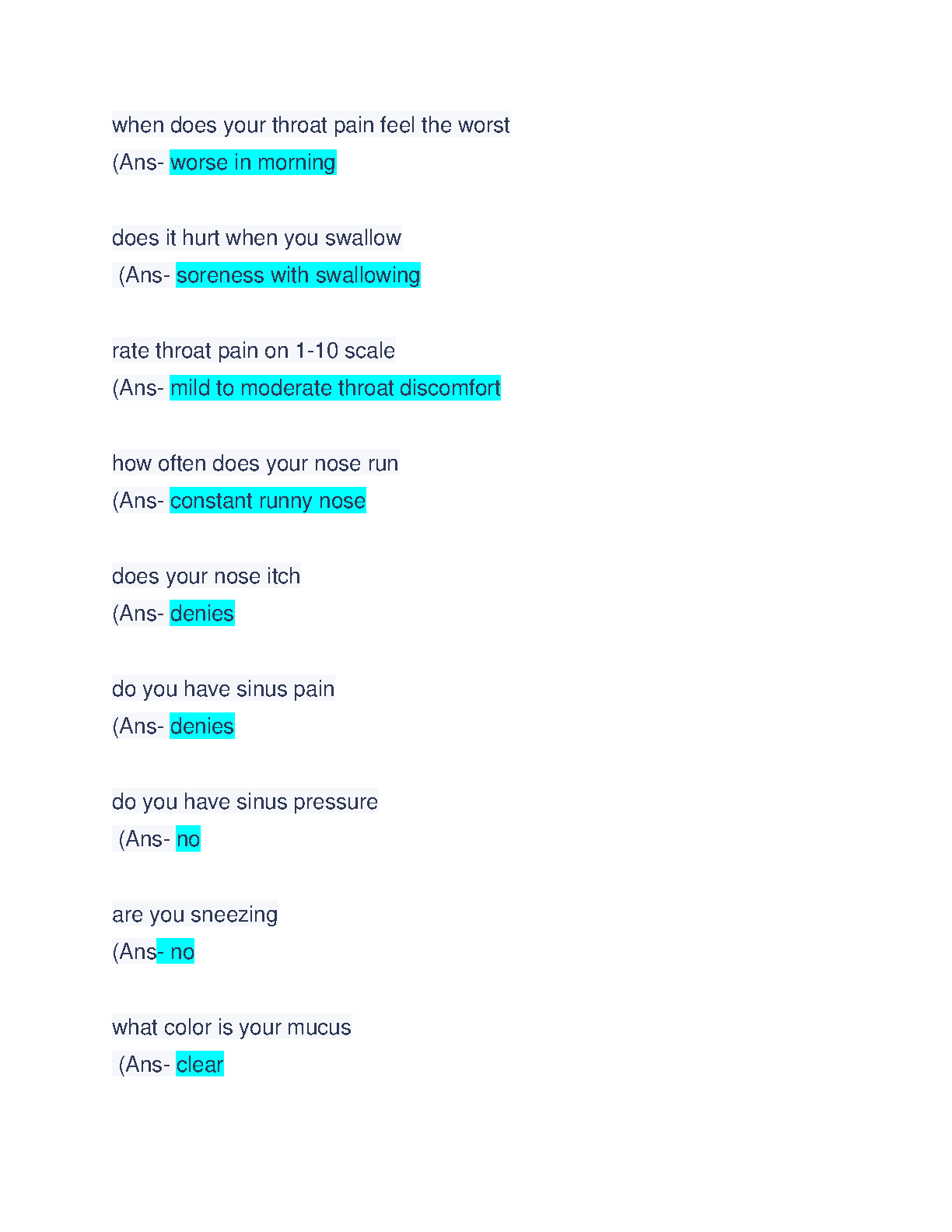Select 'no' answer under sinus pressure question

coord(188,839)
